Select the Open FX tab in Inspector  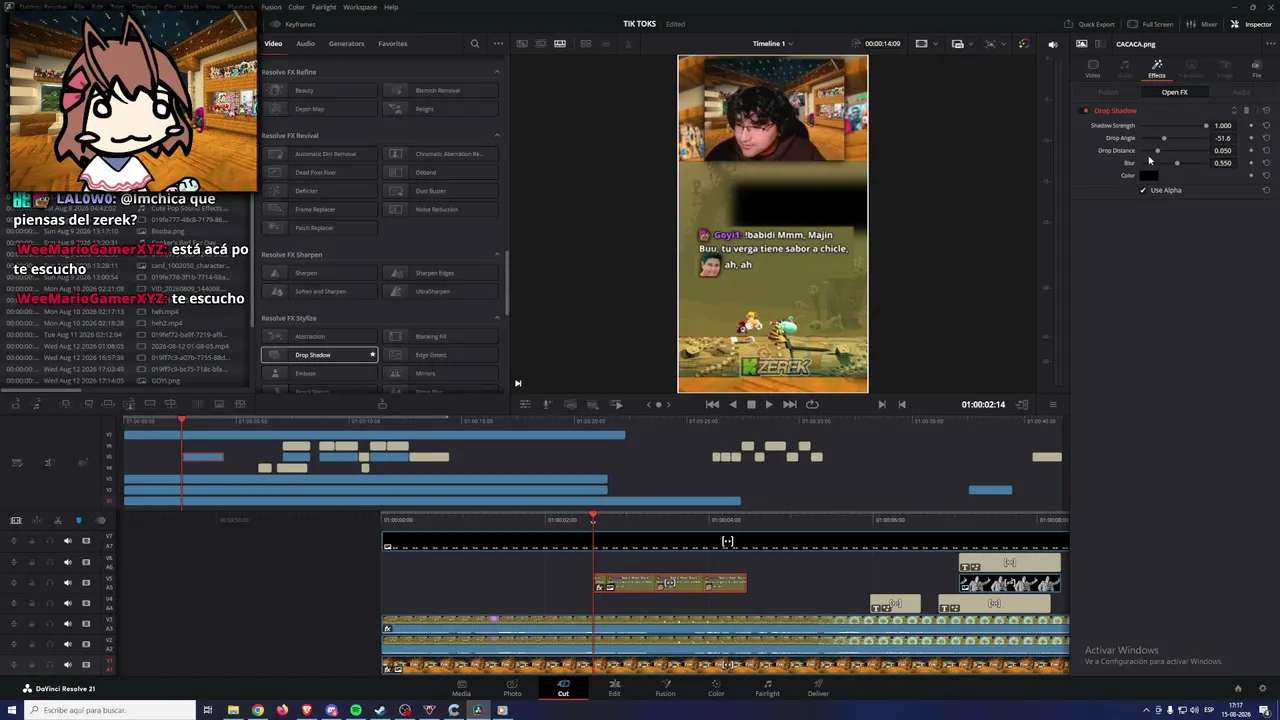tap(1175, 92)
